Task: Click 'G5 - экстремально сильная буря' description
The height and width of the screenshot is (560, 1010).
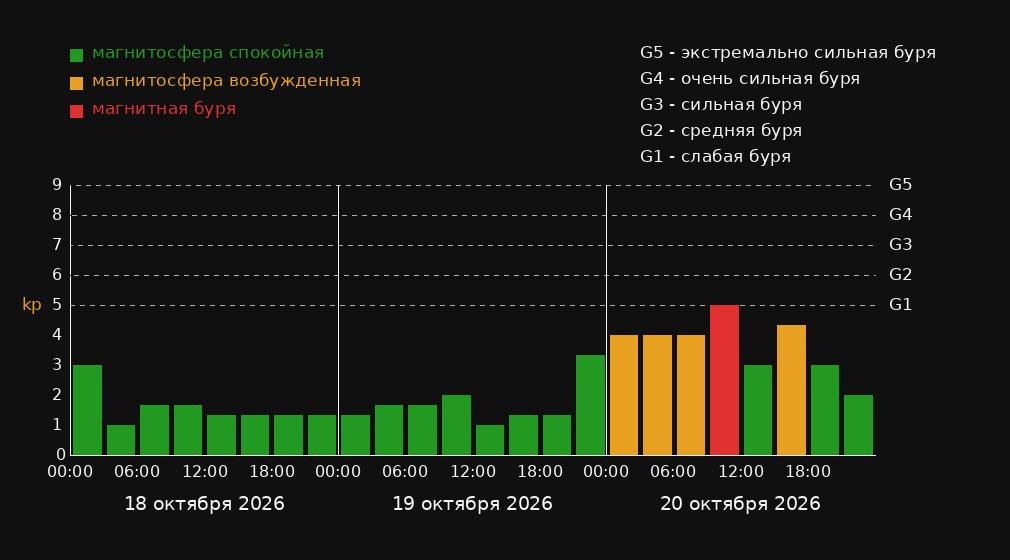Action: tap(788, 53)
